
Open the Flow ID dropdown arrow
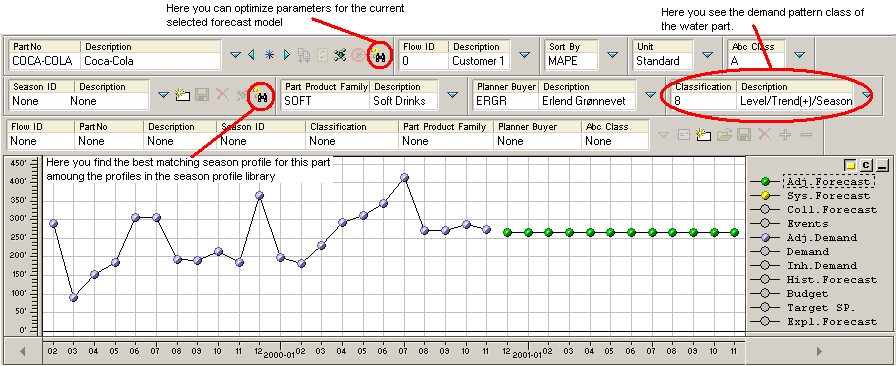(x=525, y=55)
